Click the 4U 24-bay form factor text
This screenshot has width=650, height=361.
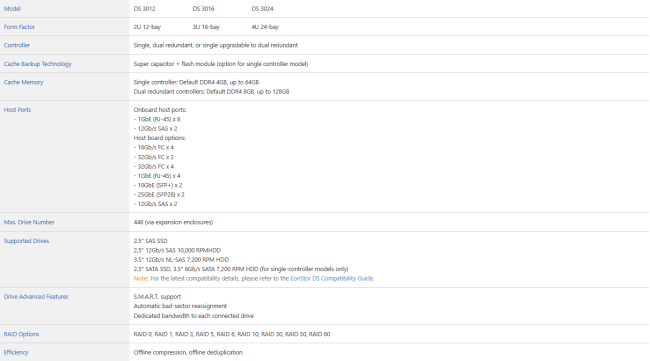265,27
